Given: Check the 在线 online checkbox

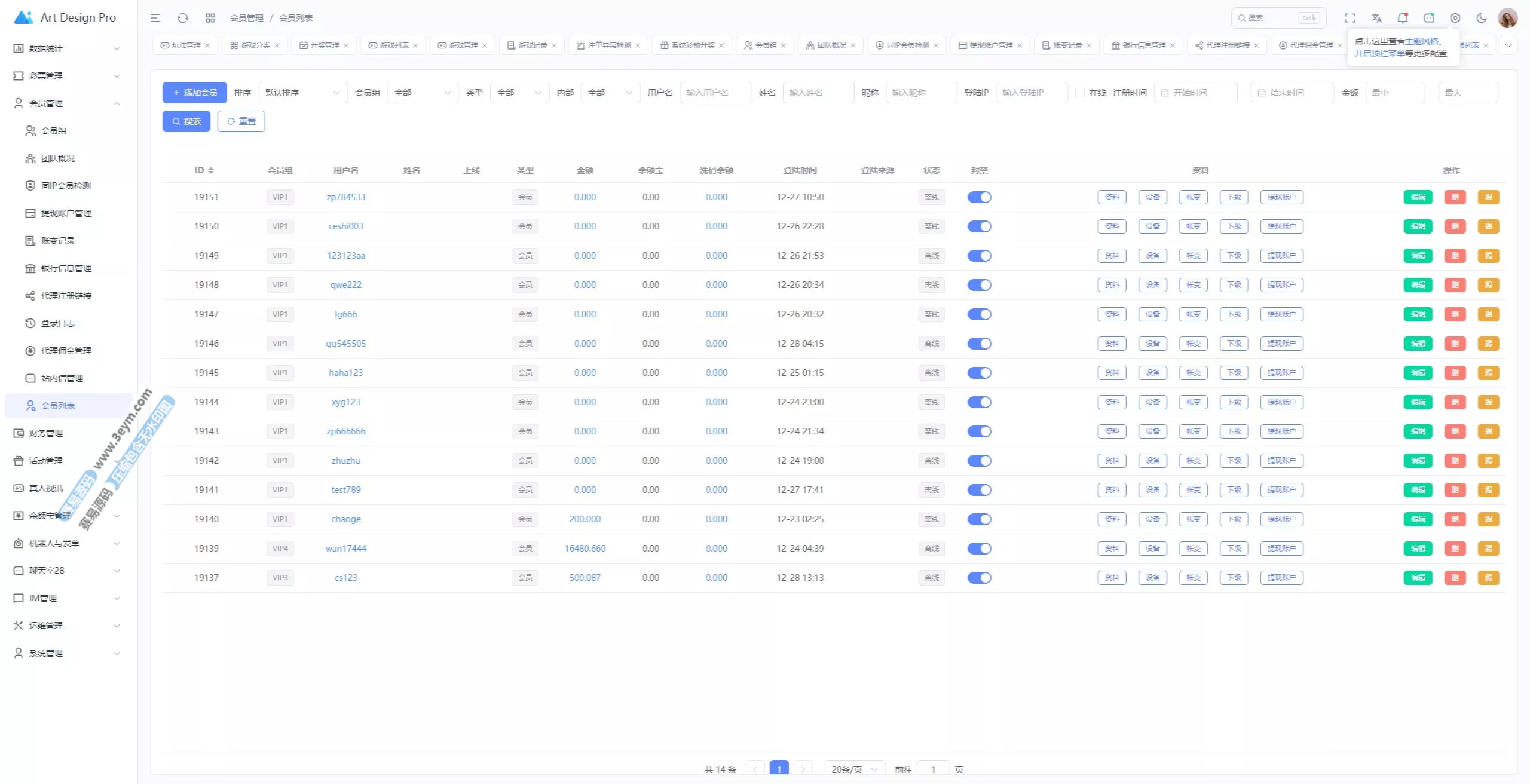Looking at the screenshot, I should [x=1080, y=93].
